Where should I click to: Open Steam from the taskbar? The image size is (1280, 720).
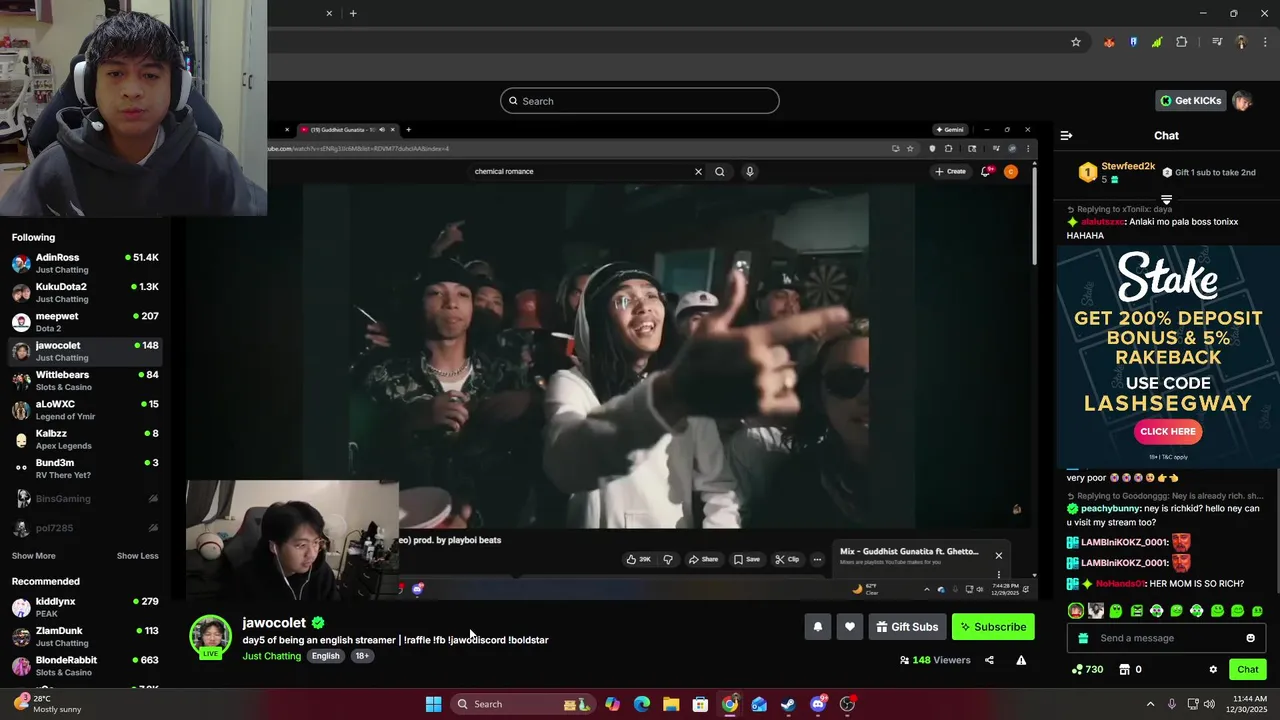click(x=788, y=704)
